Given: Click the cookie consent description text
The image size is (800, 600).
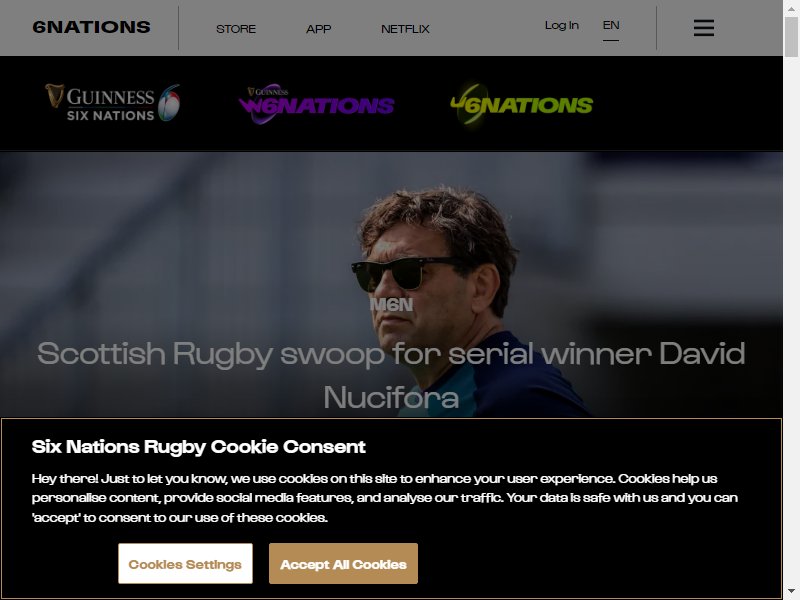Looking at the screenshot, I should [x=385, y=498].
